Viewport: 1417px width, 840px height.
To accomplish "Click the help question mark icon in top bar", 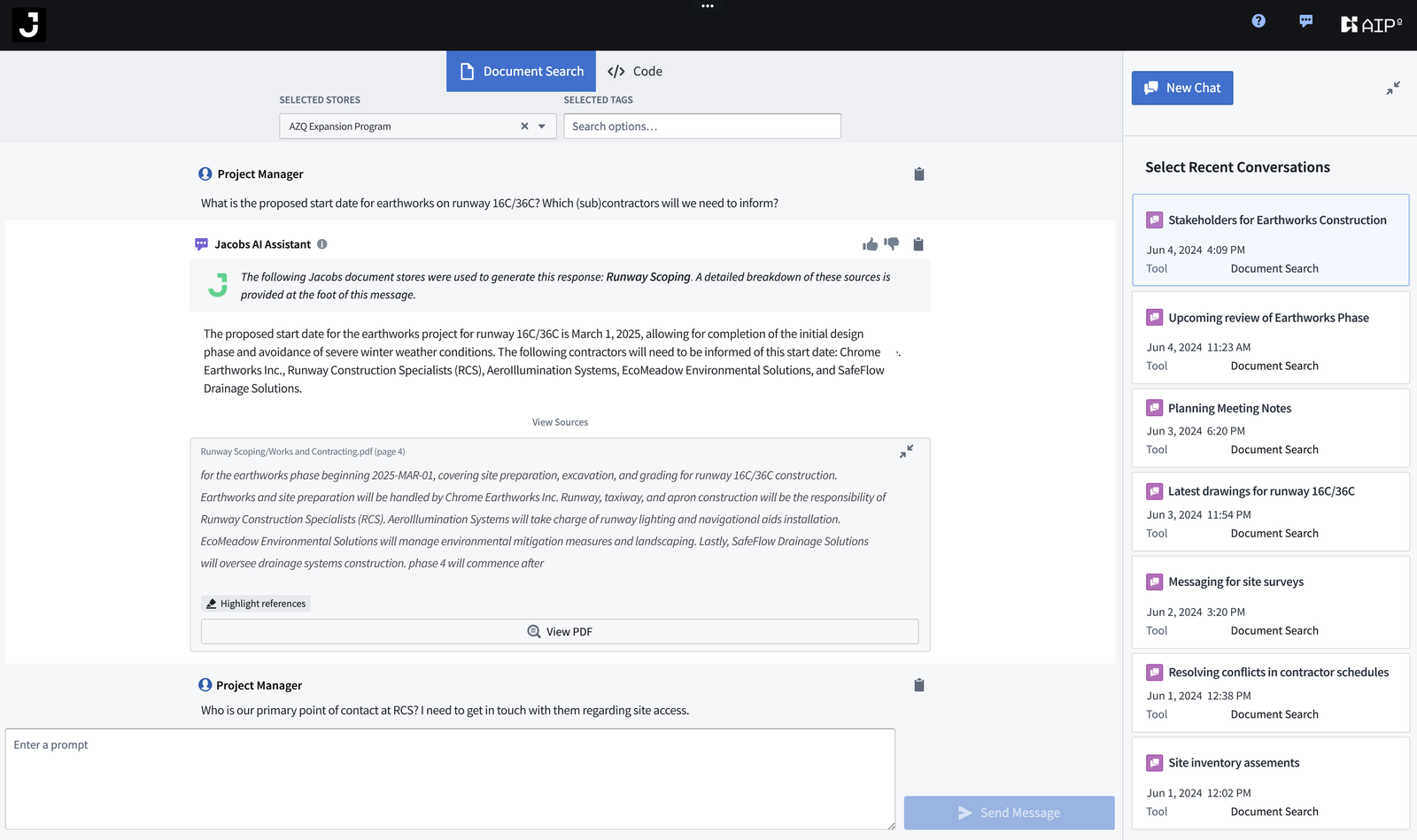I will (x=1258, y=20).
